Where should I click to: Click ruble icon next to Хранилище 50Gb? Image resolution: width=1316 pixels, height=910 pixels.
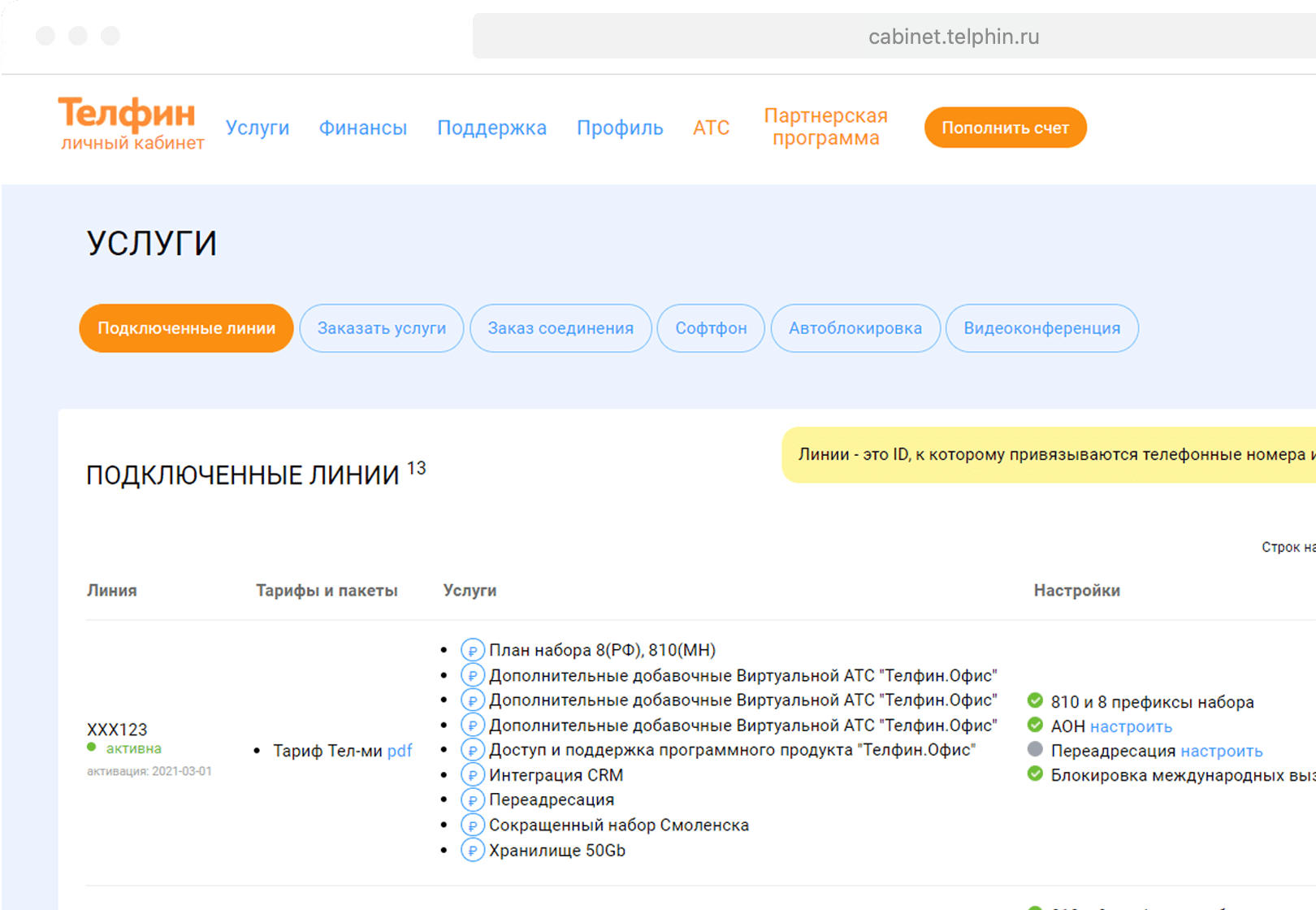pos(473,851)
